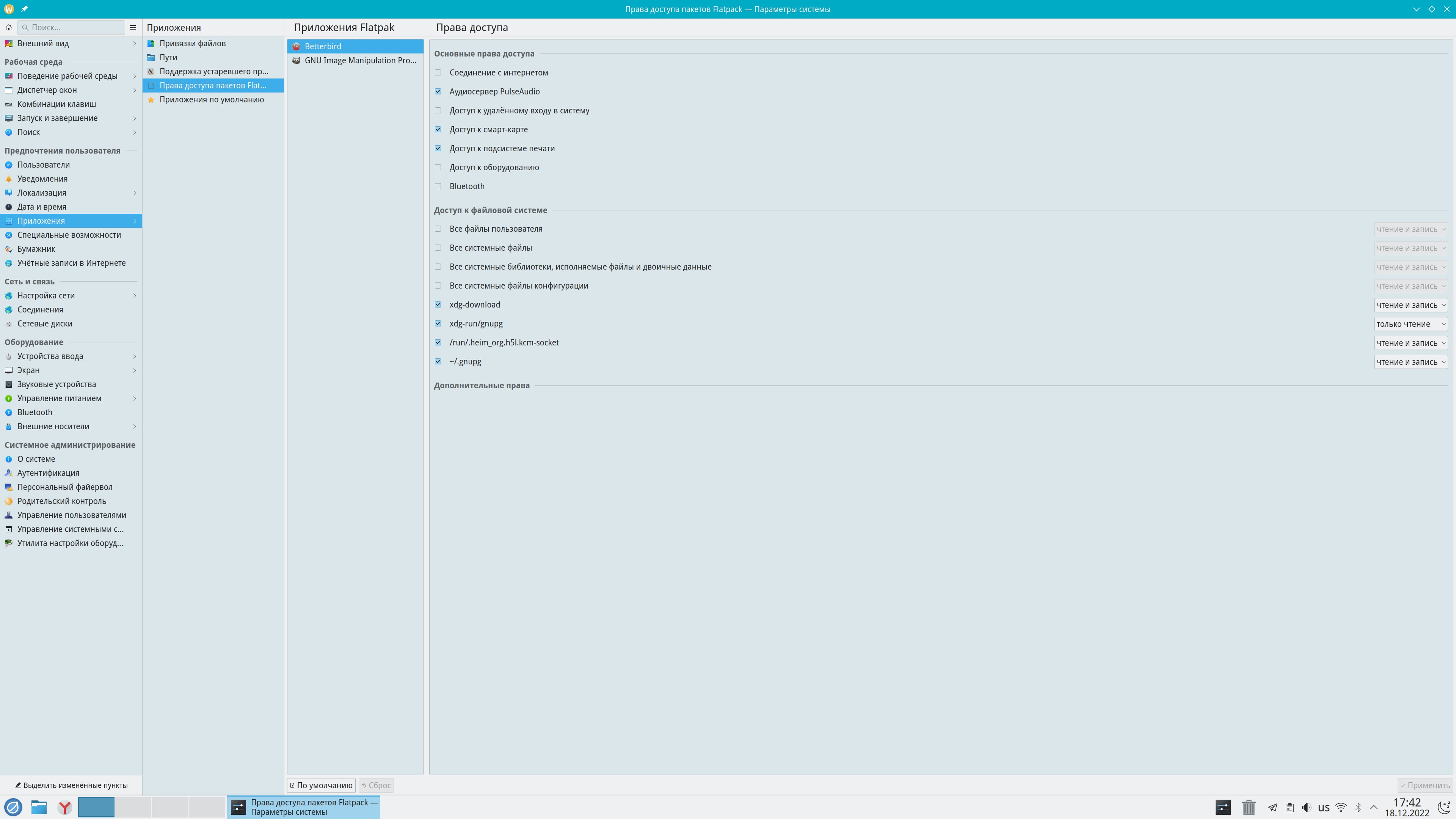Enable Соединение с интернетом checkbox
Image resolution: width=1456 pixels, height=819 pixels.
438,72
